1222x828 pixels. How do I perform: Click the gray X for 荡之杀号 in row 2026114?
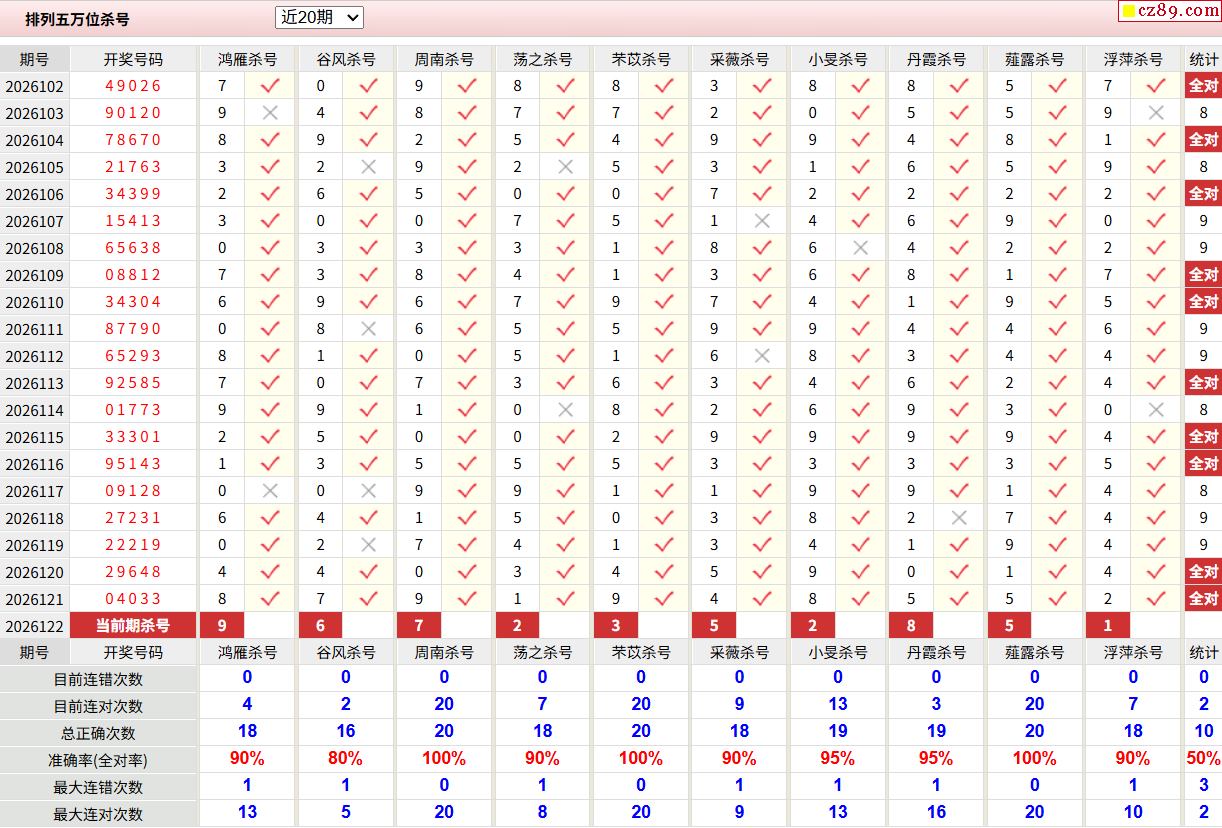click(x=565, y=410)
